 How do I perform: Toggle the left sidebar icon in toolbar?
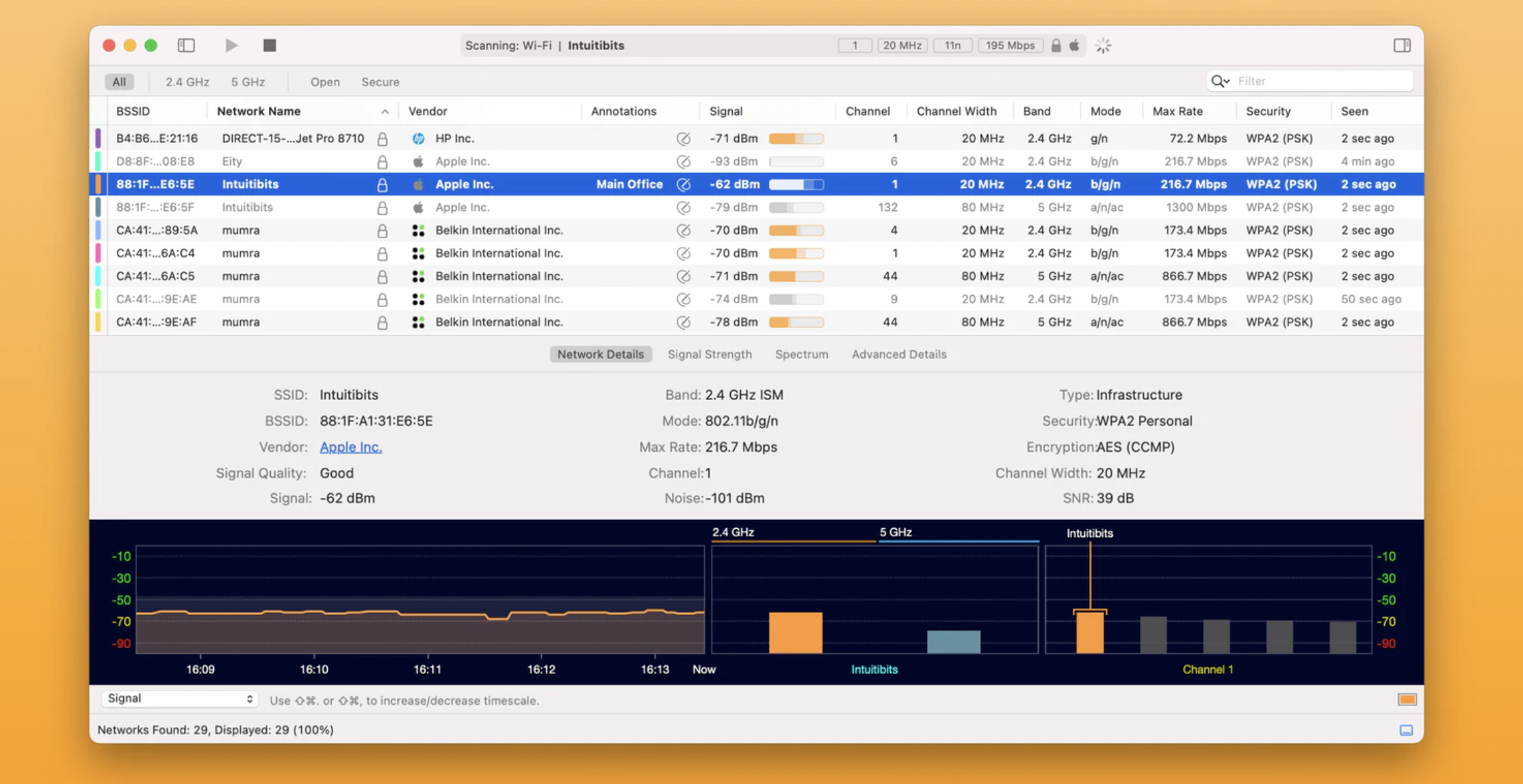pos(186,45)
